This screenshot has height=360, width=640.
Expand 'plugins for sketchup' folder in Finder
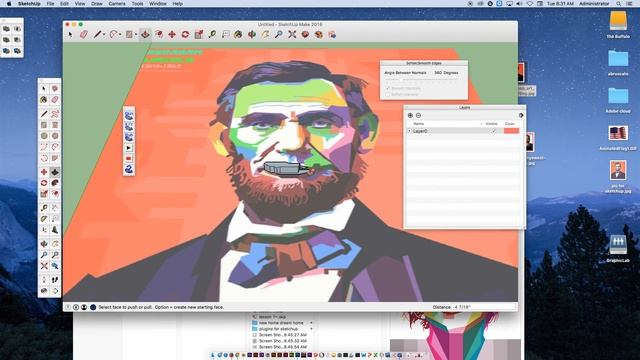point(311,329)
